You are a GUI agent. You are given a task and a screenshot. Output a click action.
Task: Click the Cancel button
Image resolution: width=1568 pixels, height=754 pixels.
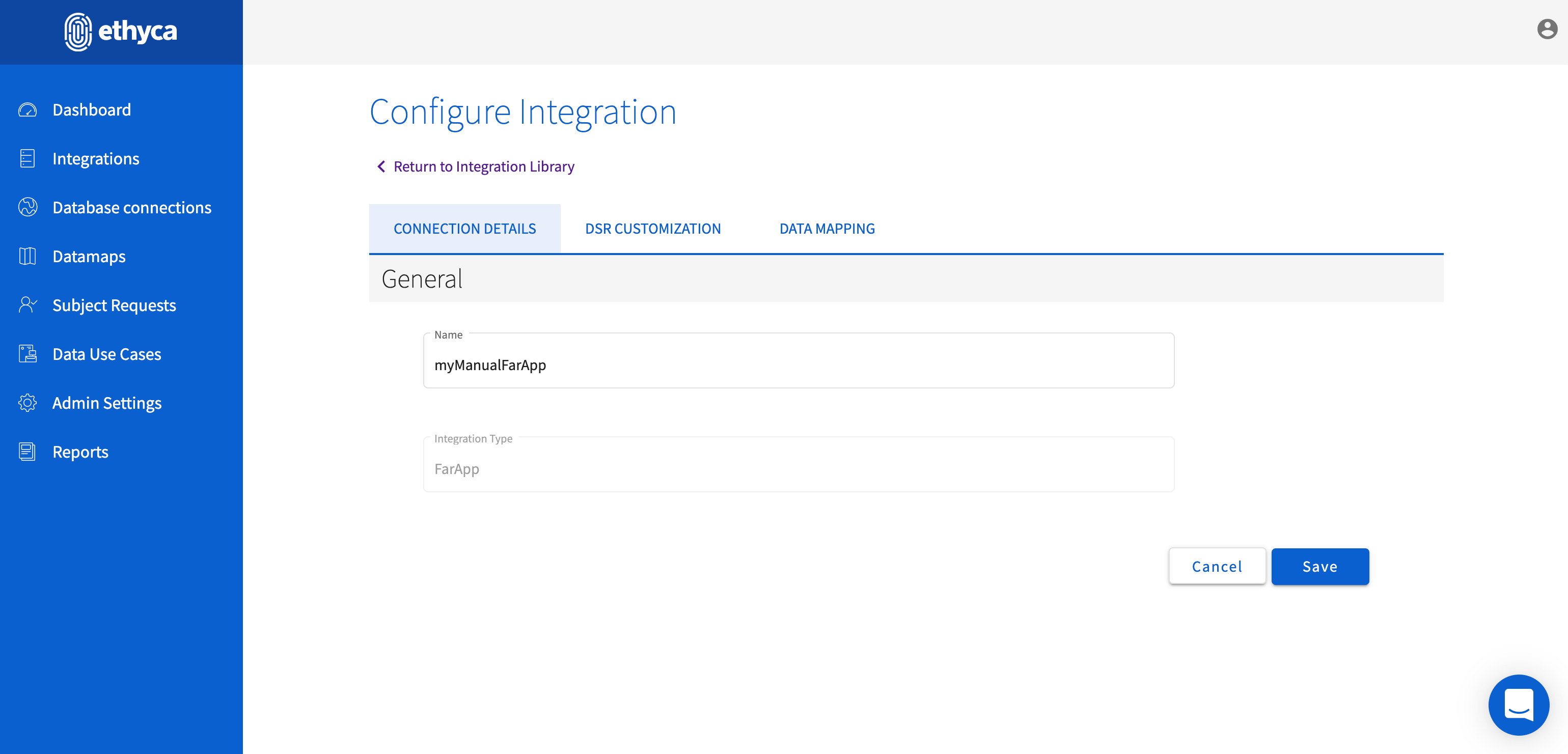point(1217,567)
